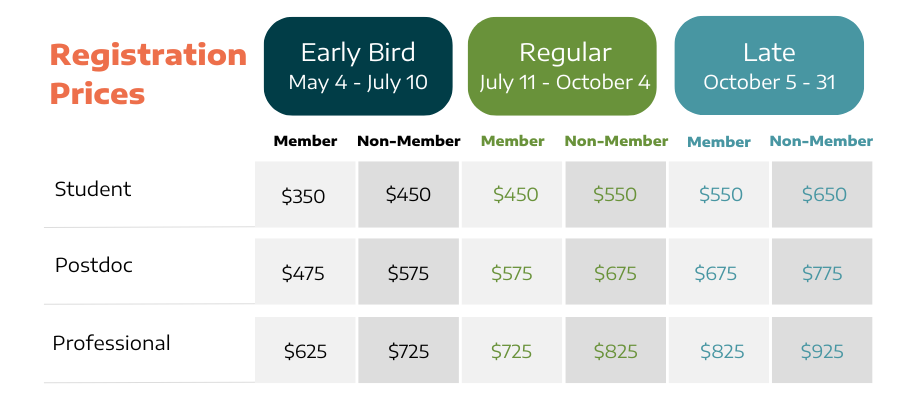Screen dimensions: 900x400
Task: Select the $625 Professional Early Bird price
Action: tap(304, 351)
